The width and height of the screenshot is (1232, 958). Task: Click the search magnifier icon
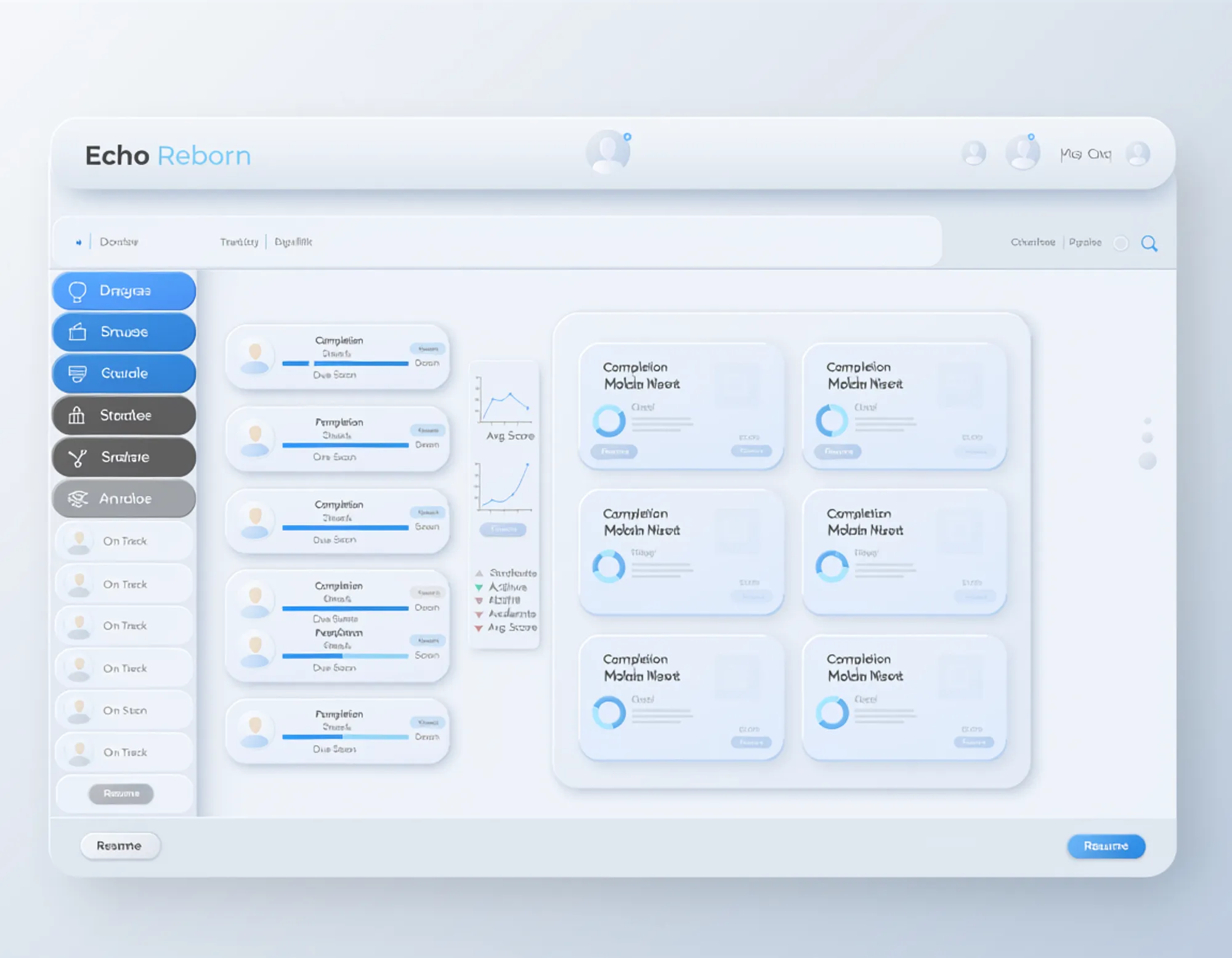tap(1149, 243)
